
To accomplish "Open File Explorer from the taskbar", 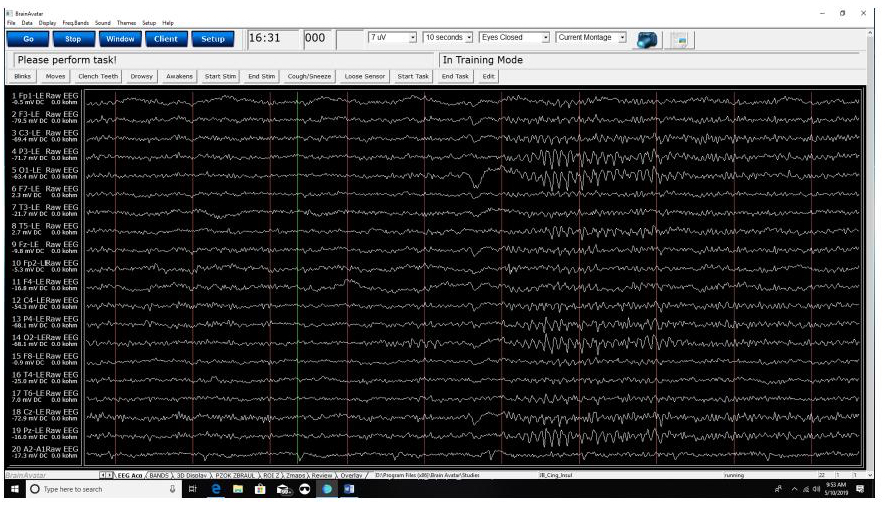I will pyautogui.click(x=237, y=490).
